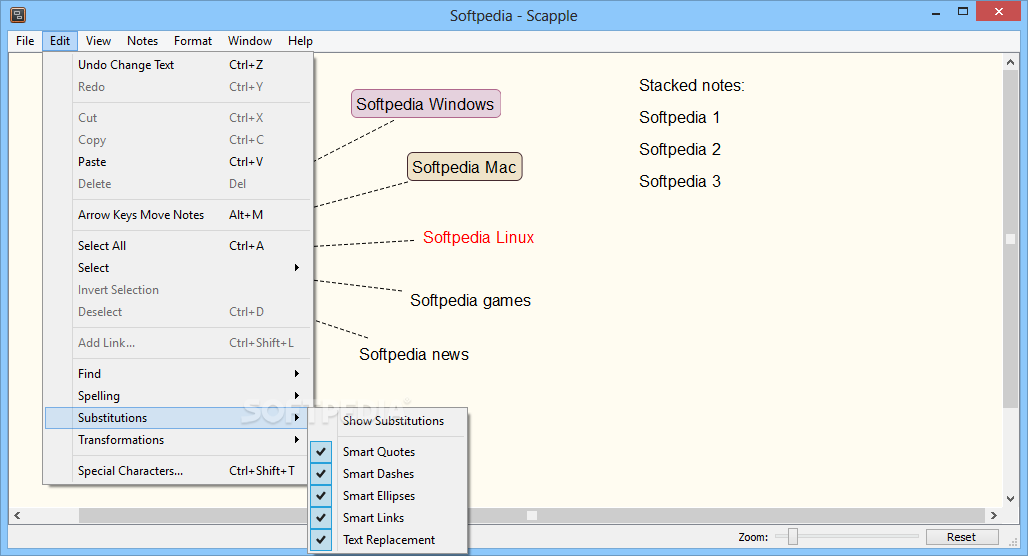
Task: Uncheck Smart Ellipses
Action: point(388,496)
